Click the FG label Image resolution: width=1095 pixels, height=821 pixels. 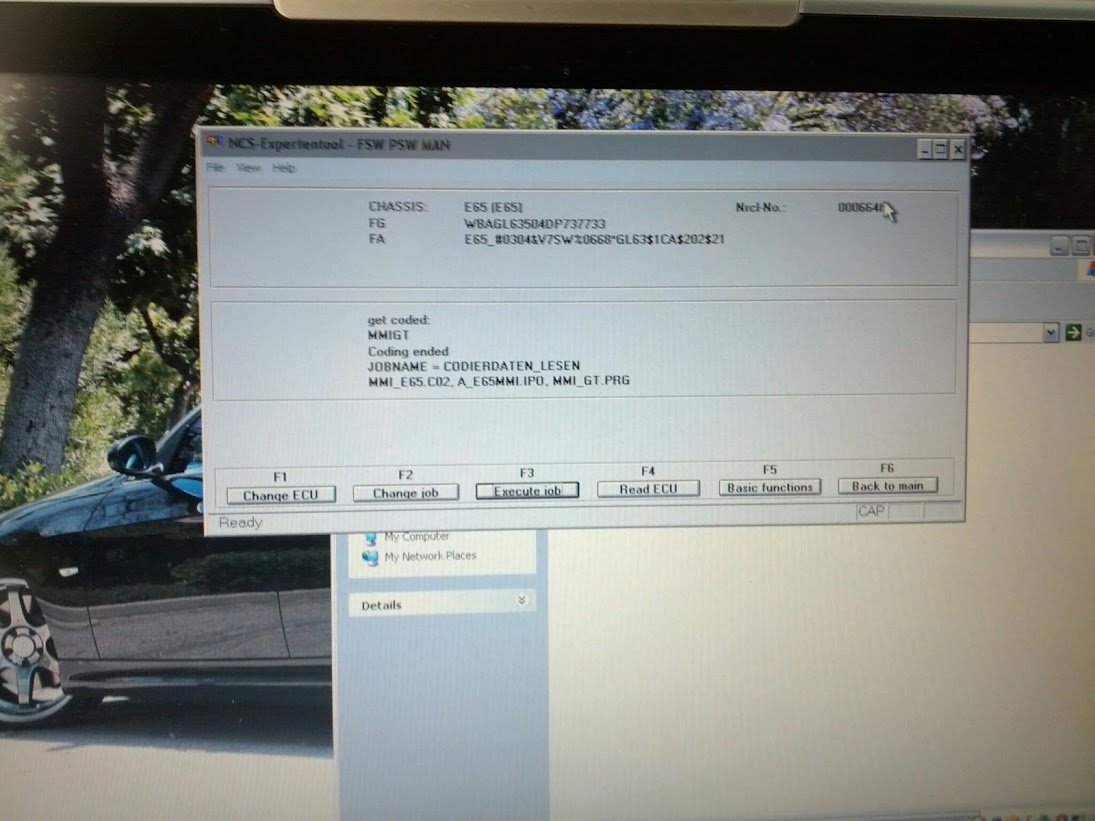tap(376, 223)
